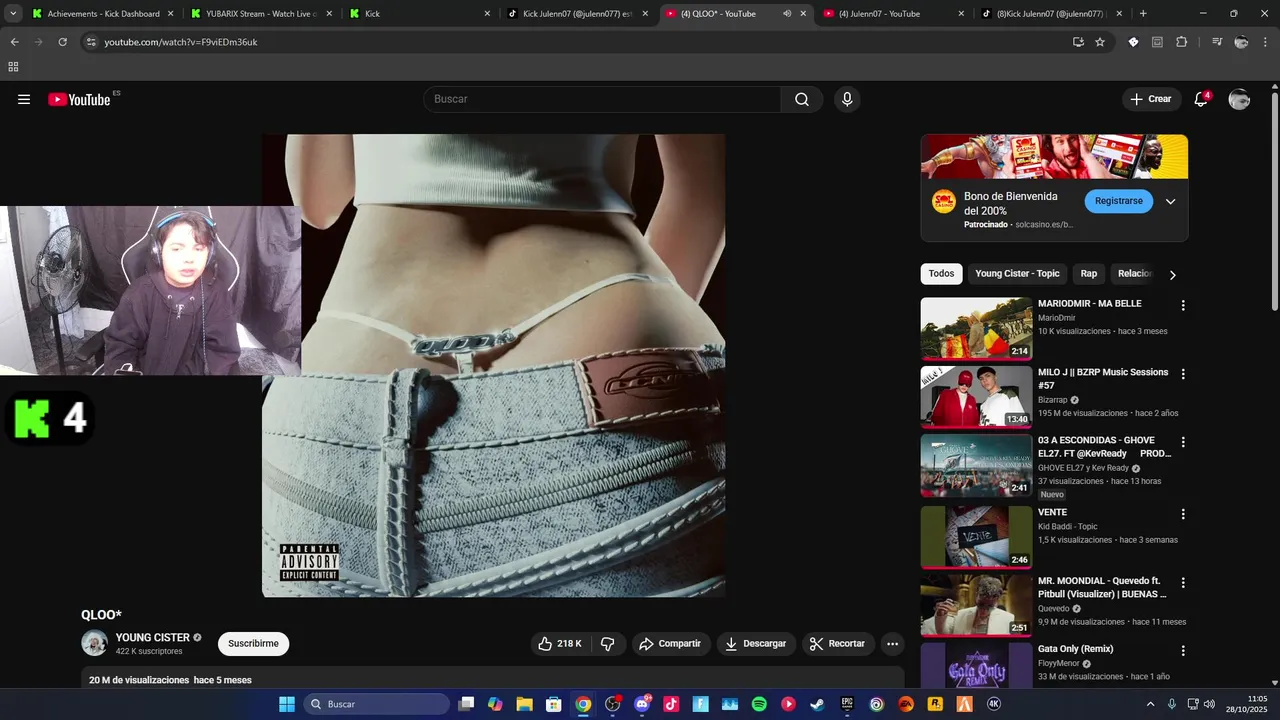1280x720 pixels.
Task: Click the search magnifier button
Action: tap(802, 99)
